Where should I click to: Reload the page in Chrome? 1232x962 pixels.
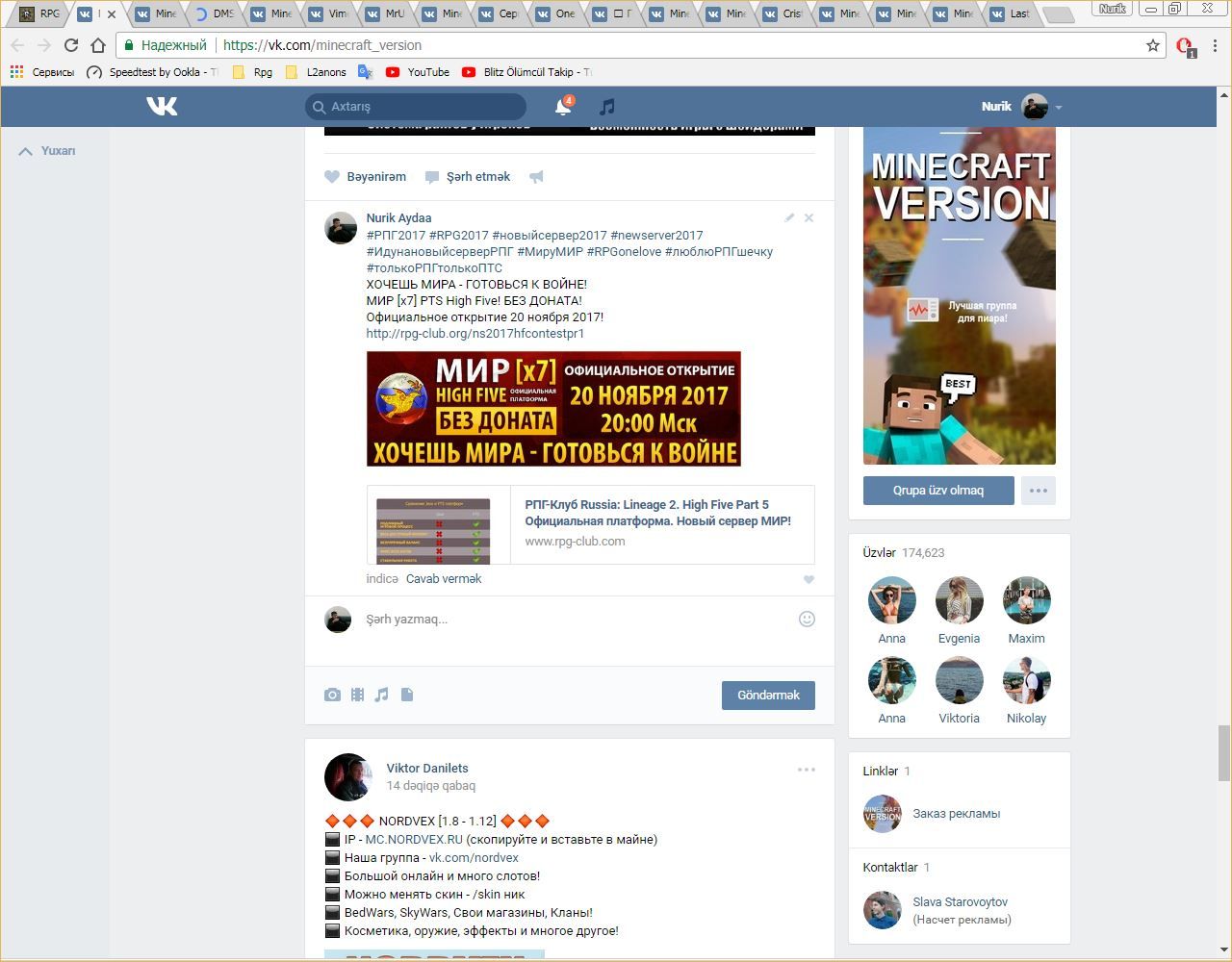click(70, 45)
